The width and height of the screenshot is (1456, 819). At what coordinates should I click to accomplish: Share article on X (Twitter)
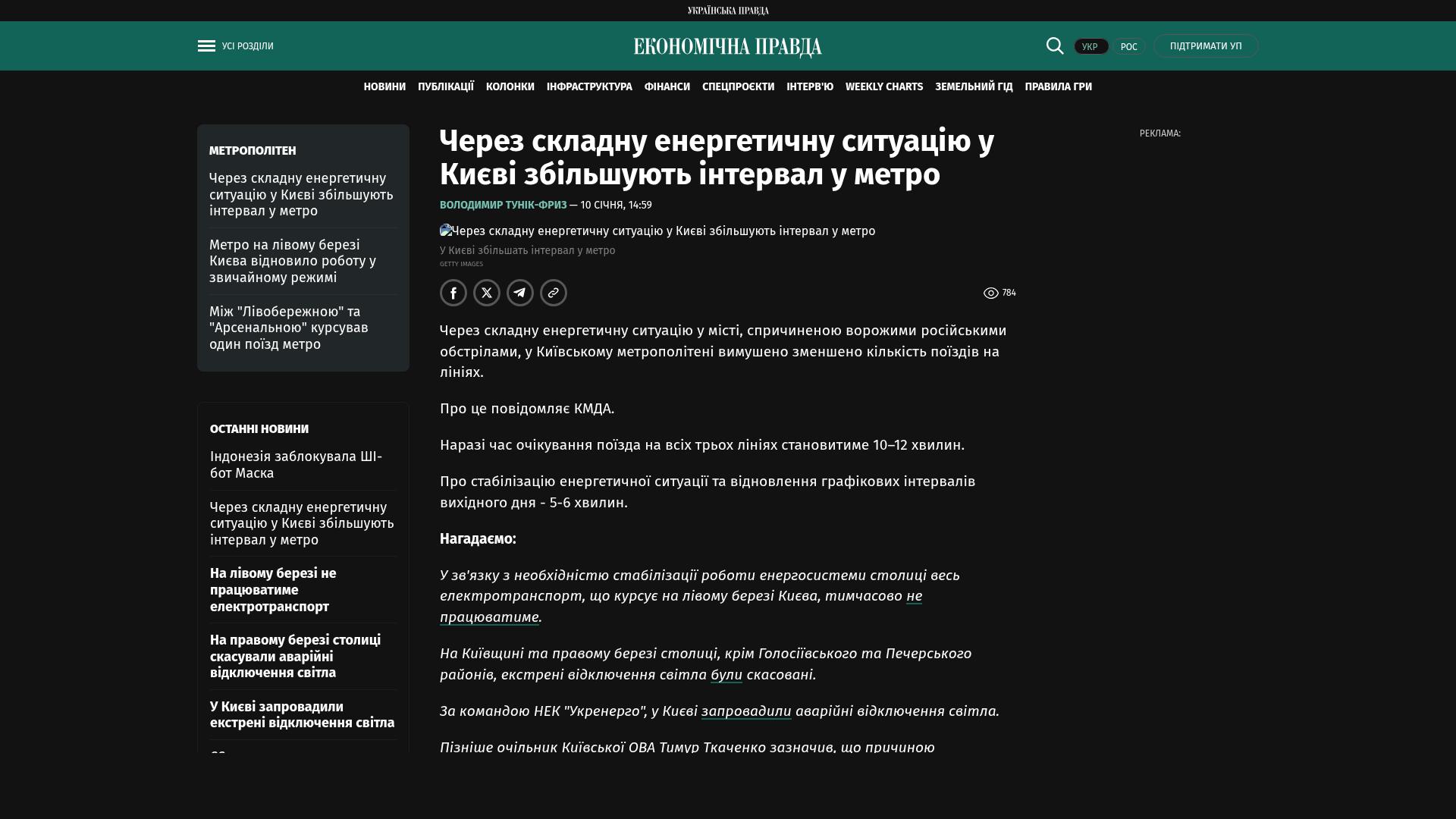click(487, 293)
